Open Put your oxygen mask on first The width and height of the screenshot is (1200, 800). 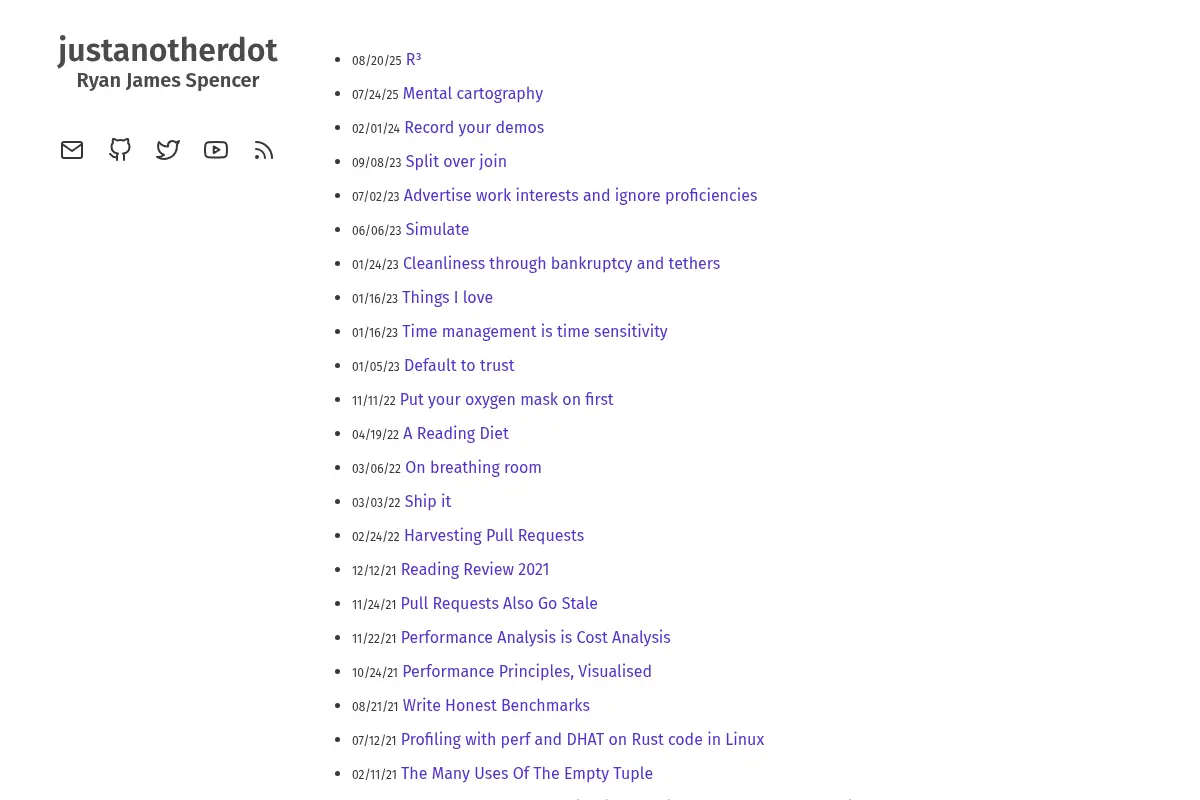[x=506, y=400]
